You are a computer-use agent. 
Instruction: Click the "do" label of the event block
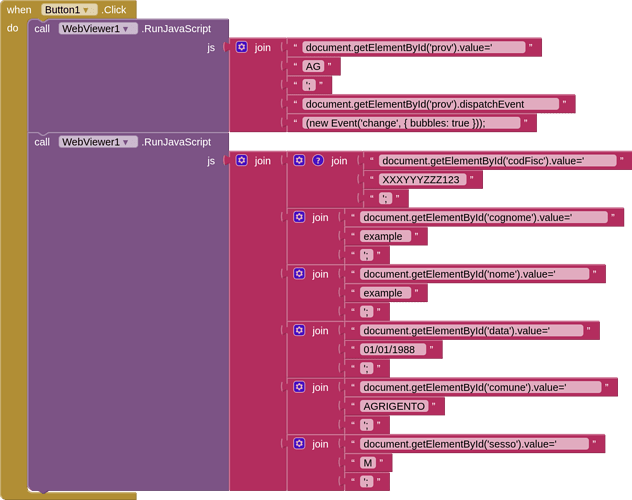[x=12, y=28]
